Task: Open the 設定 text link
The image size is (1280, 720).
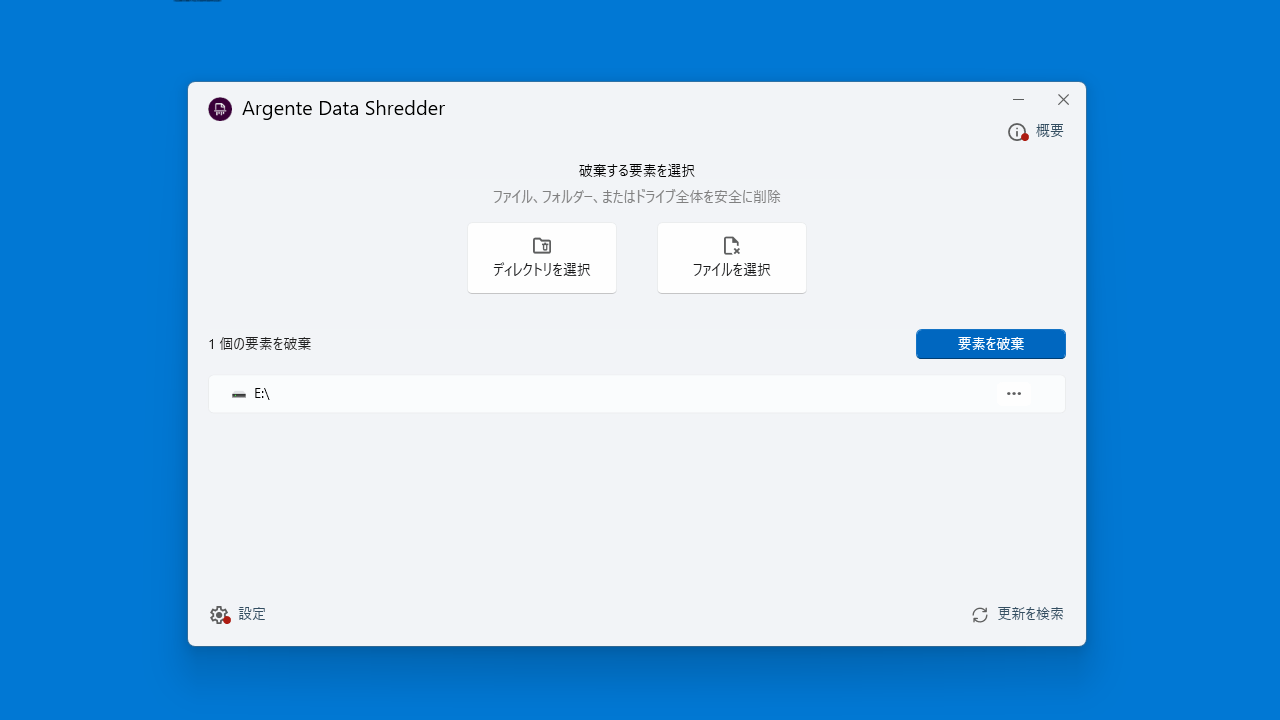Action: pos(252,614)
